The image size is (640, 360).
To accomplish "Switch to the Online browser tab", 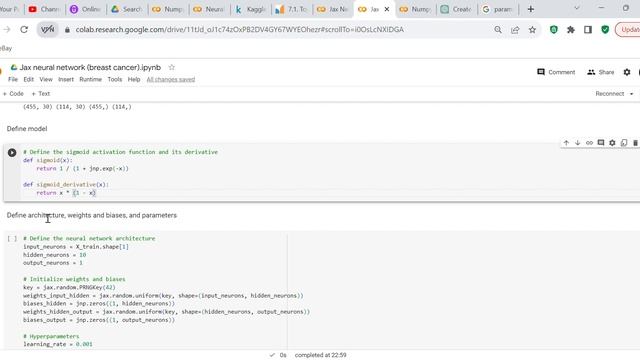I will pos(85,9).
